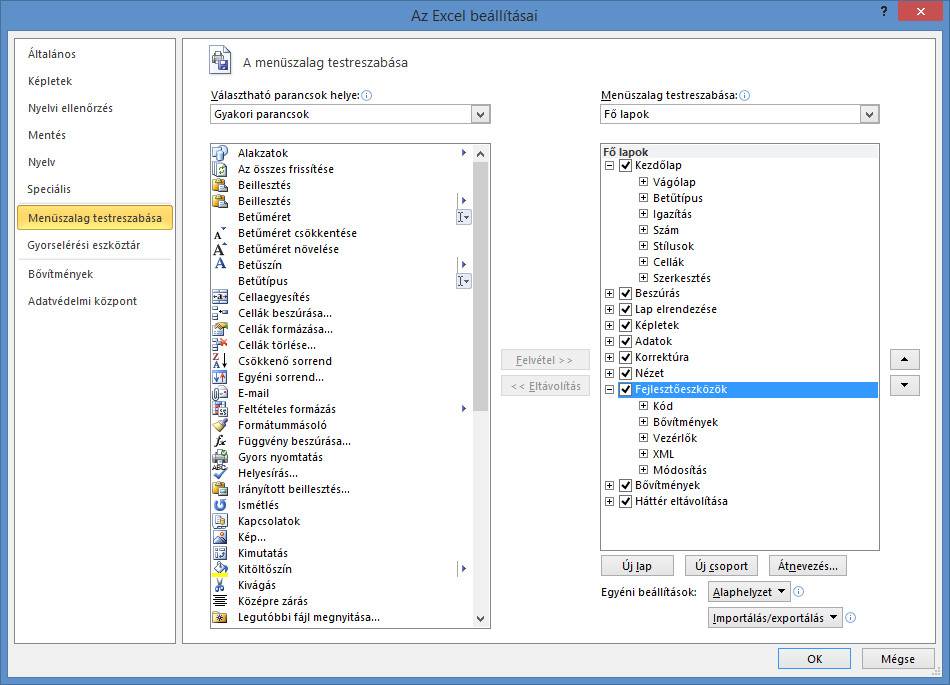Screen dimensions: 950x685
Task: Click the Cellák formázása icon
Action: pos(220,329)
